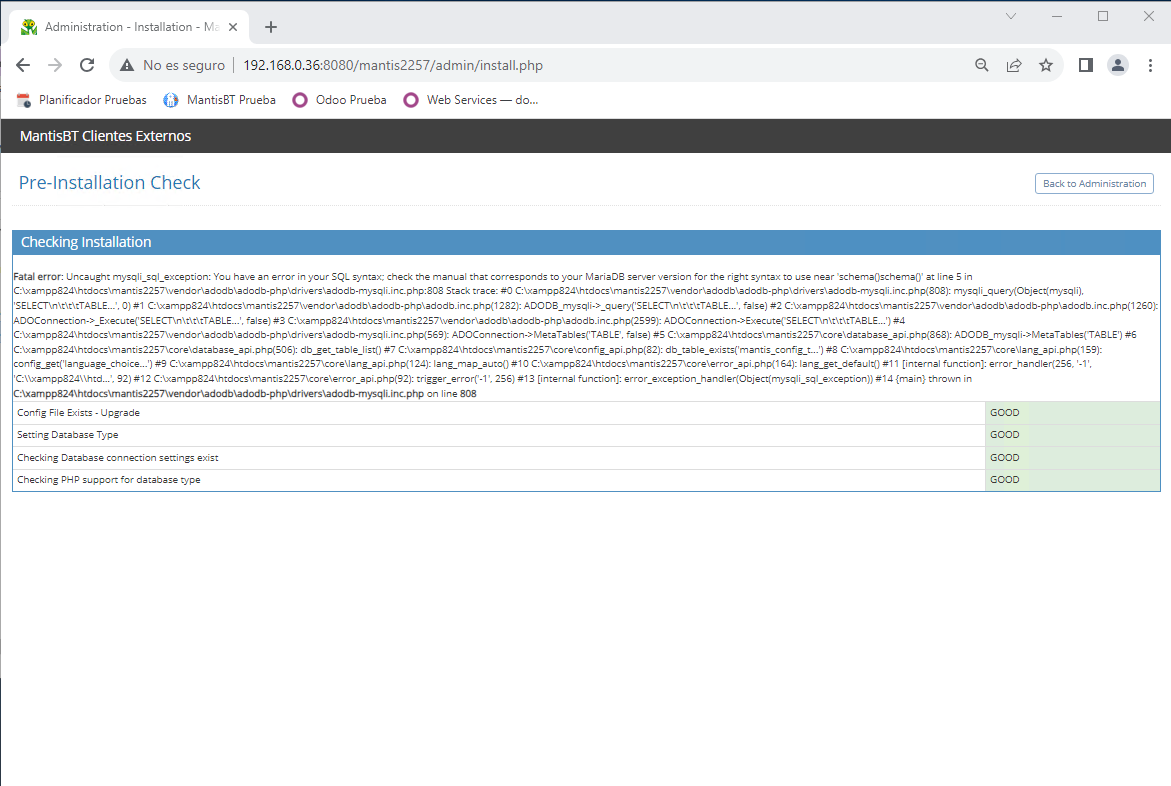This screenshot has height=786, width=1171.
Task: Click the share page icon
Action: 1014,65
